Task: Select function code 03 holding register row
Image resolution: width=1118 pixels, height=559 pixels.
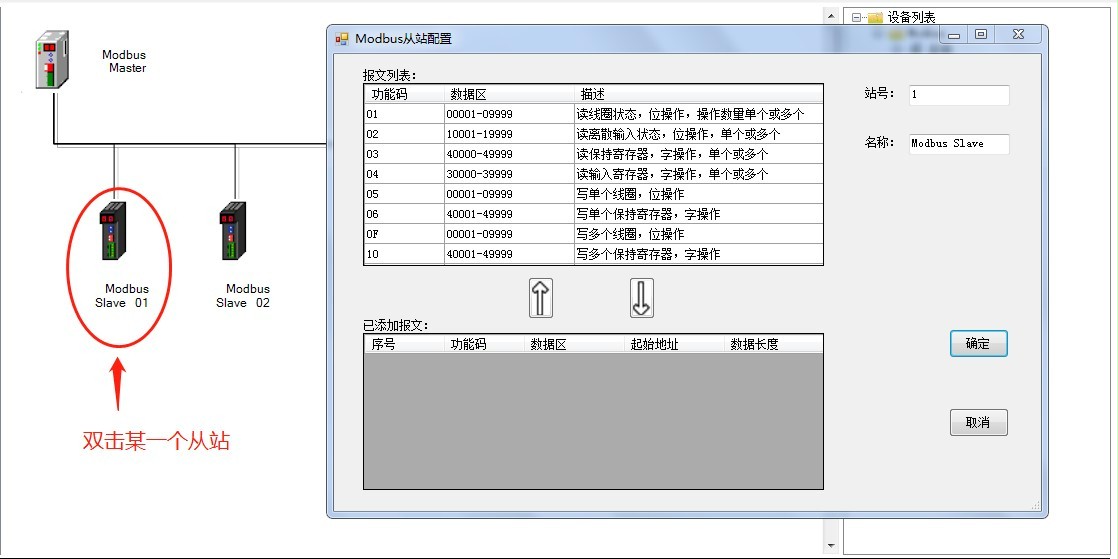Action: [593, 154]
